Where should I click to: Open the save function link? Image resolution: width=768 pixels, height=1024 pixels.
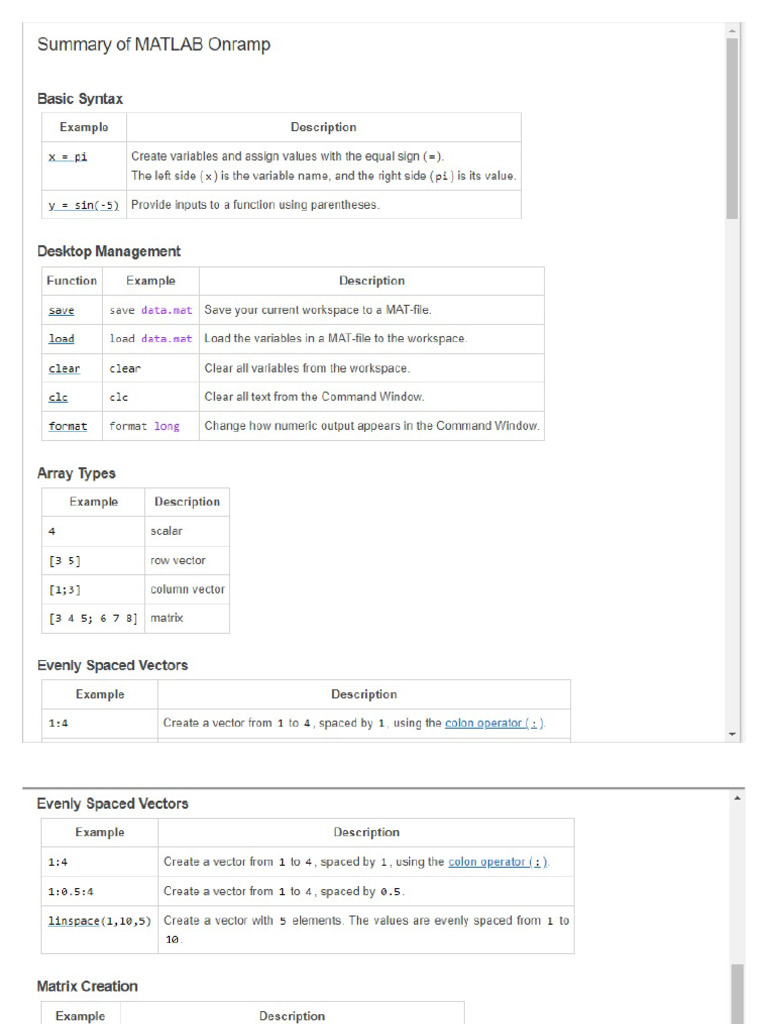pos(61,310)
